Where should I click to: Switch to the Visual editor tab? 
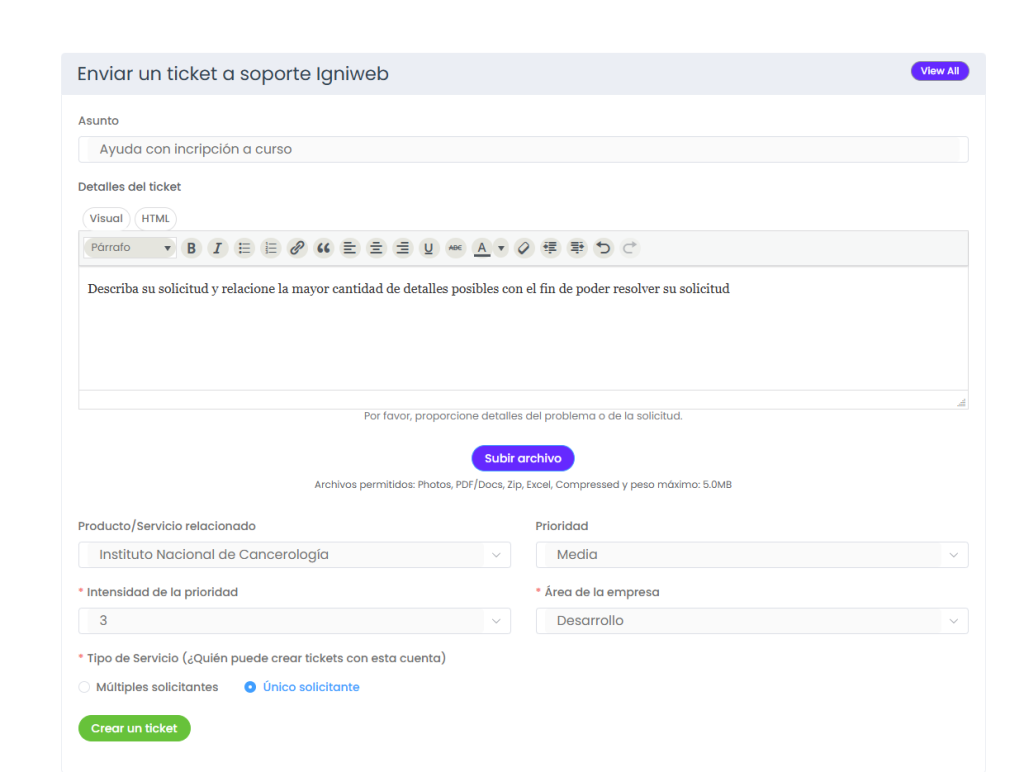click(106, 219)
